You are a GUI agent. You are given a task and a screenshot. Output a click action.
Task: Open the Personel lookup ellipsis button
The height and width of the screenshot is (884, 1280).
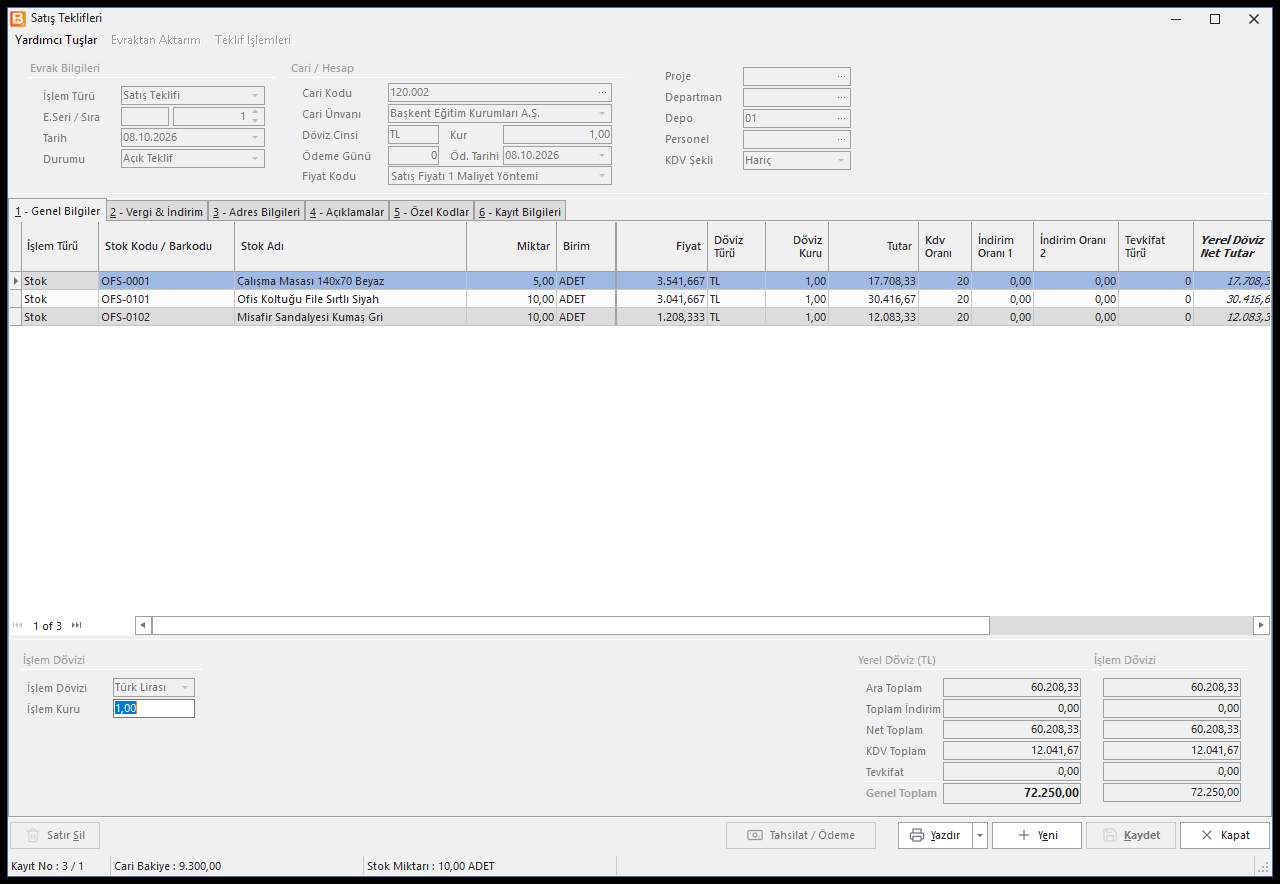click(841, 139)
